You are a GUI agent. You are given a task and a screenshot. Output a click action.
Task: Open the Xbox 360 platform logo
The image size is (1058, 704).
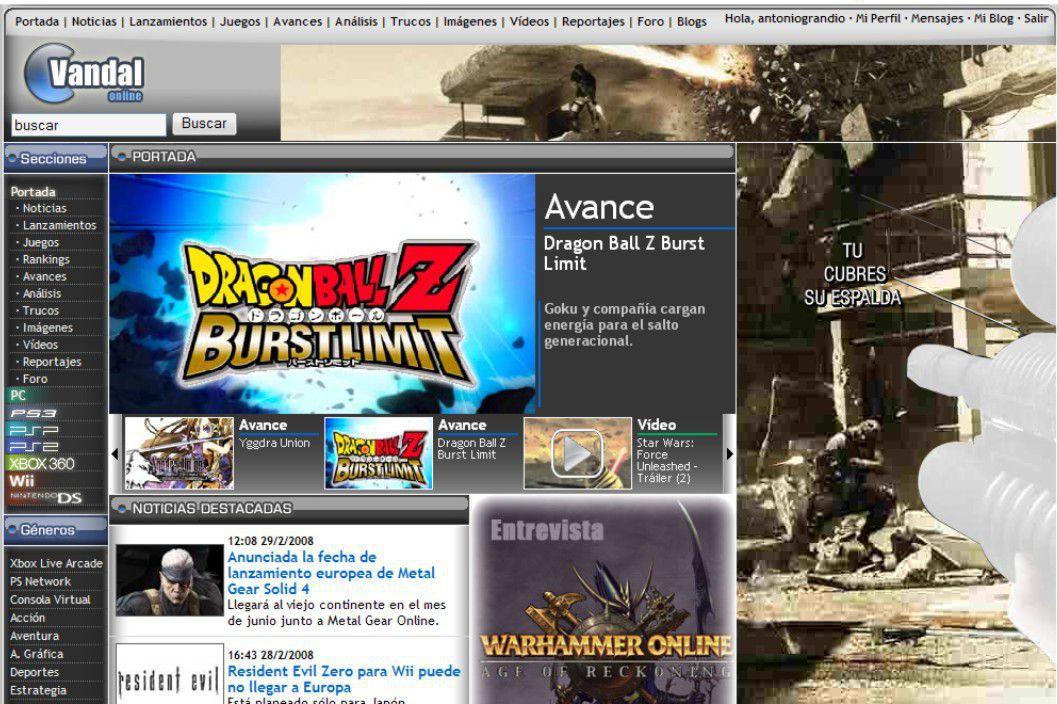[x=41, y=464]
